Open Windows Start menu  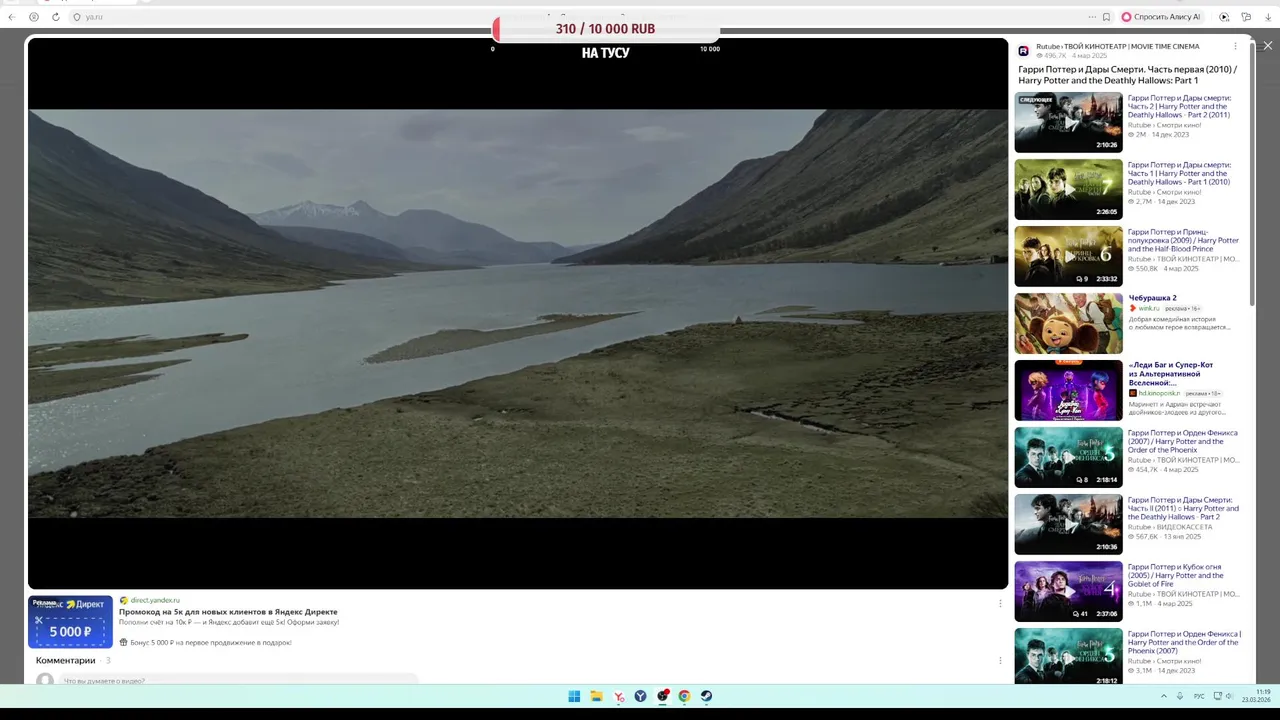click(x=574, y=696)
